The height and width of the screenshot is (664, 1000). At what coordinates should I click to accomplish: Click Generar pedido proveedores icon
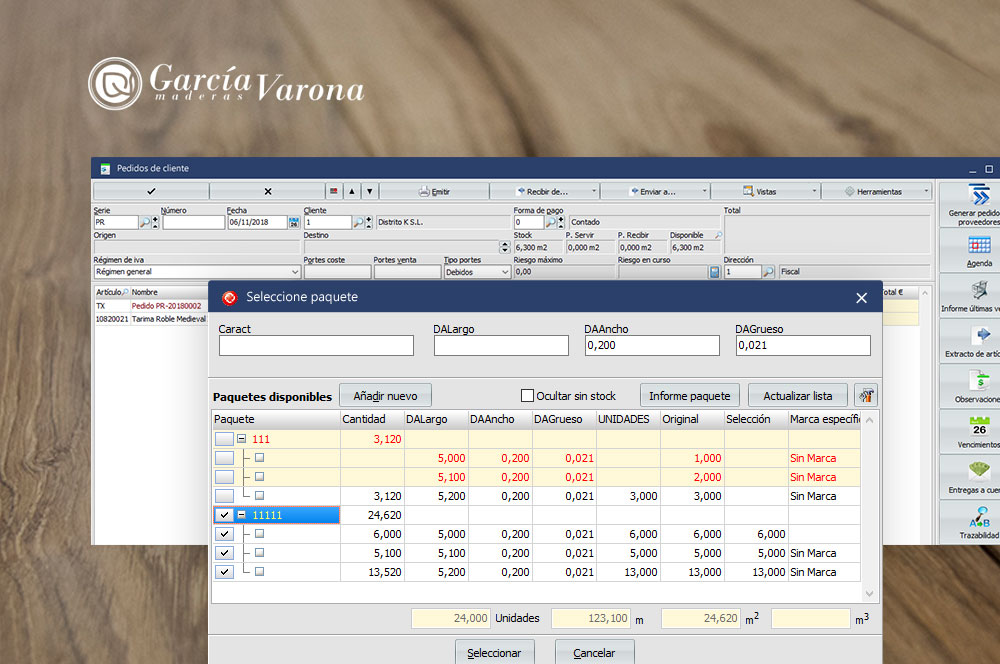coord(979,195)
